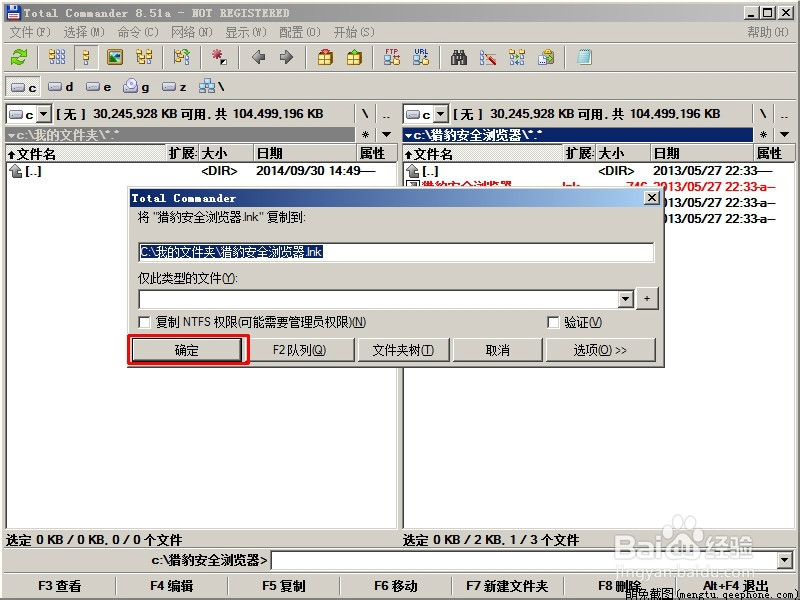The width and height of the screenshot is (800, 600).
Task: Open left panel favorites asterisk button
Action: (365, 135)
